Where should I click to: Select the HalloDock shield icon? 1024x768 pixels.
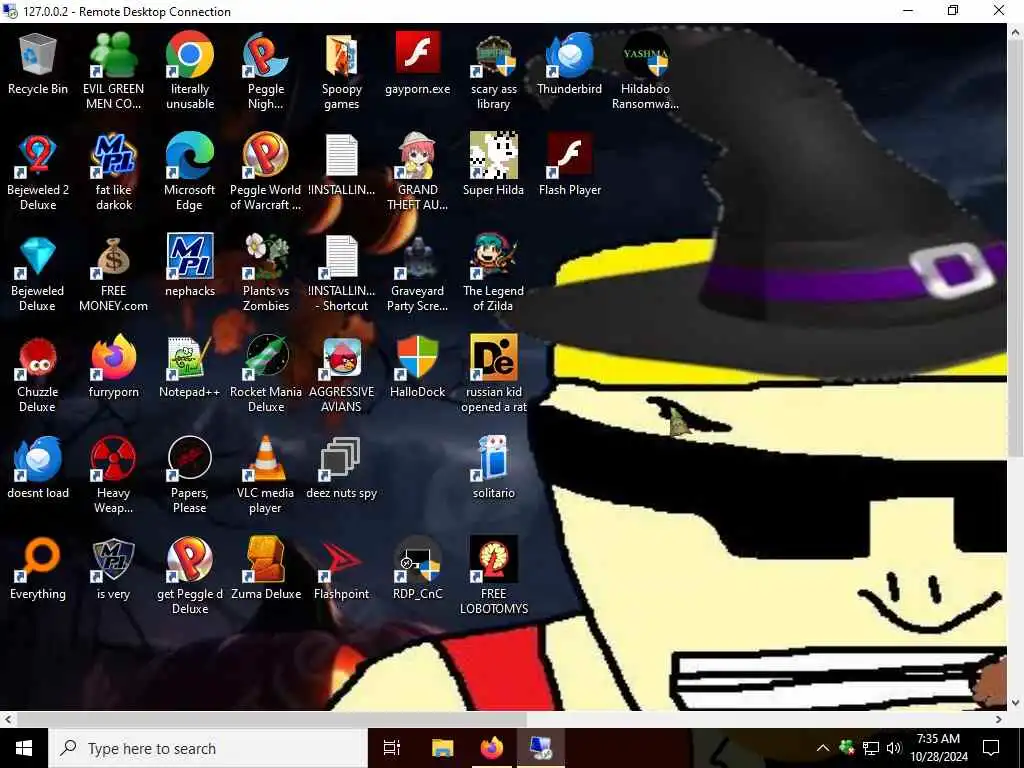[x=417, y=367]
